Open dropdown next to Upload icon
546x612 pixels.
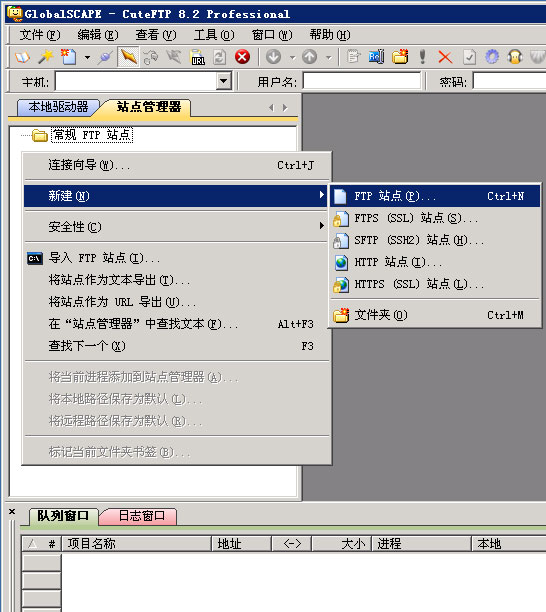point(329,58)
